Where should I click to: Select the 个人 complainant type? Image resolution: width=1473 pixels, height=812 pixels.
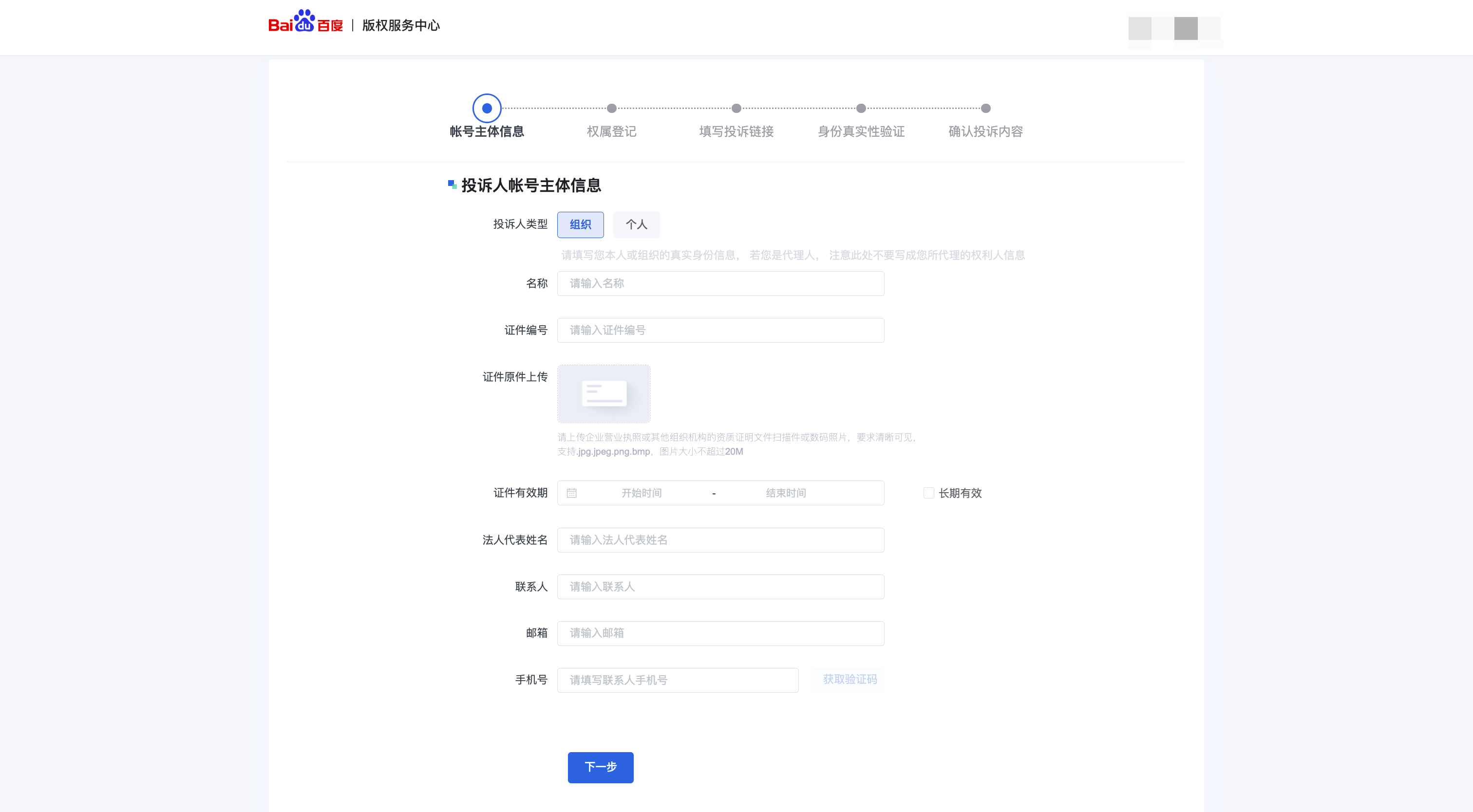click(x=637, y=224)
